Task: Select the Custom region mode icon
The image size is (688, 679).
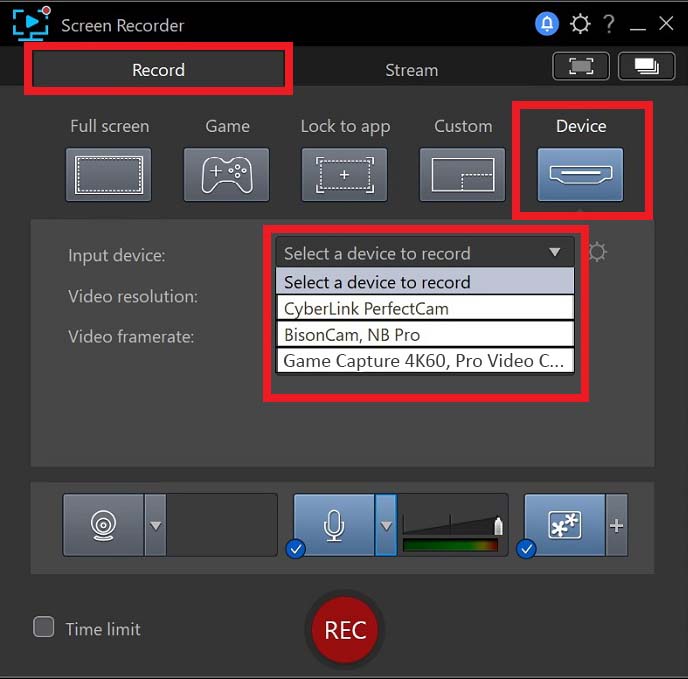Action: click(x=462, y=175)
